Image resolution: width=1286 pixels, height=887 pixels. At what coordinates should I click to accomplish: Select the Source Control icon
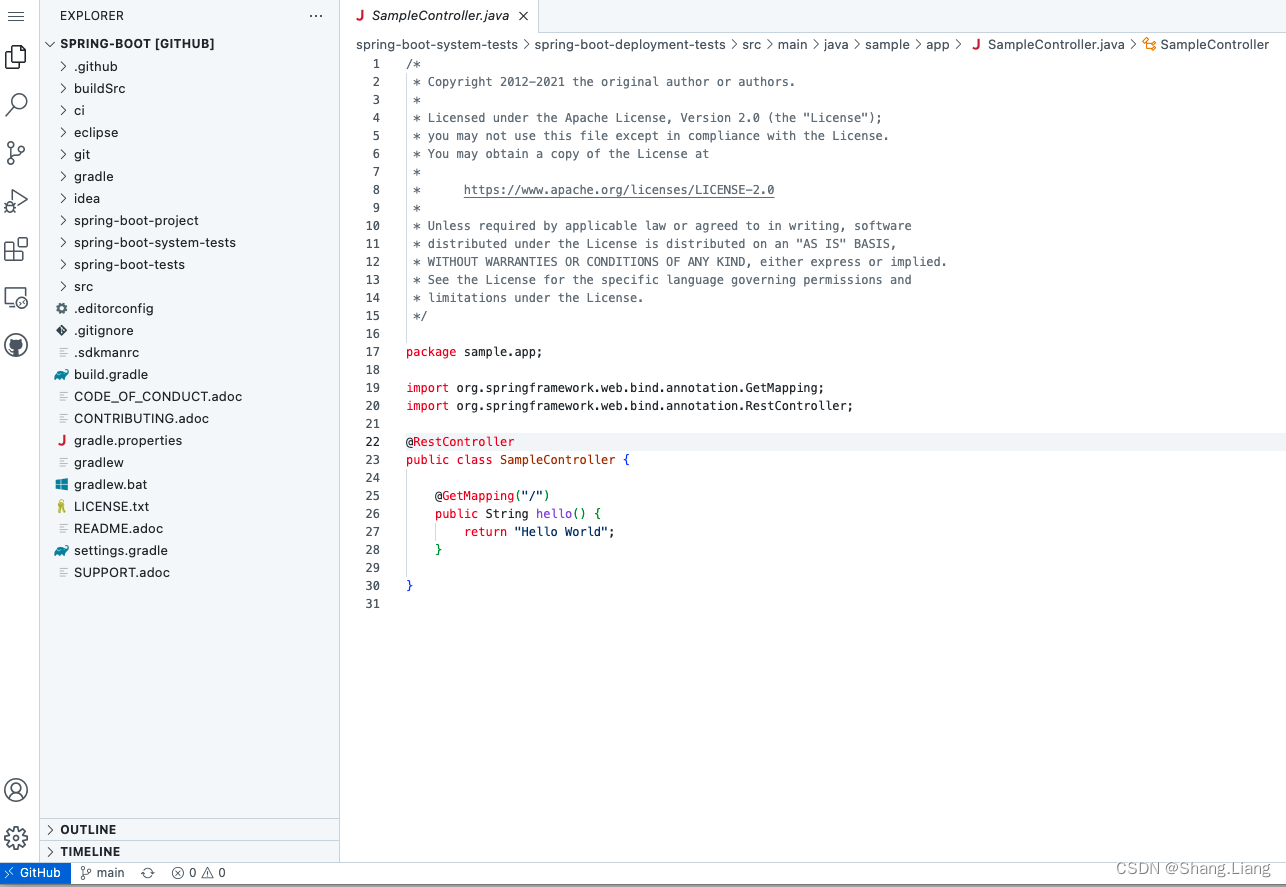click(x=16, y=152)
